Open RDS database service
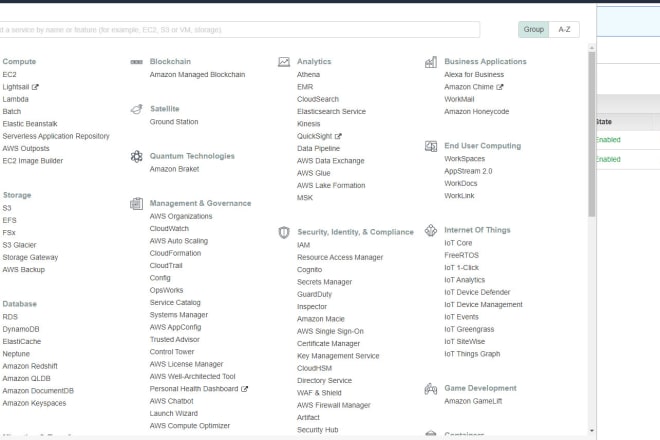Viewport: 660px width, 440px height. click(x=10, y=317)
